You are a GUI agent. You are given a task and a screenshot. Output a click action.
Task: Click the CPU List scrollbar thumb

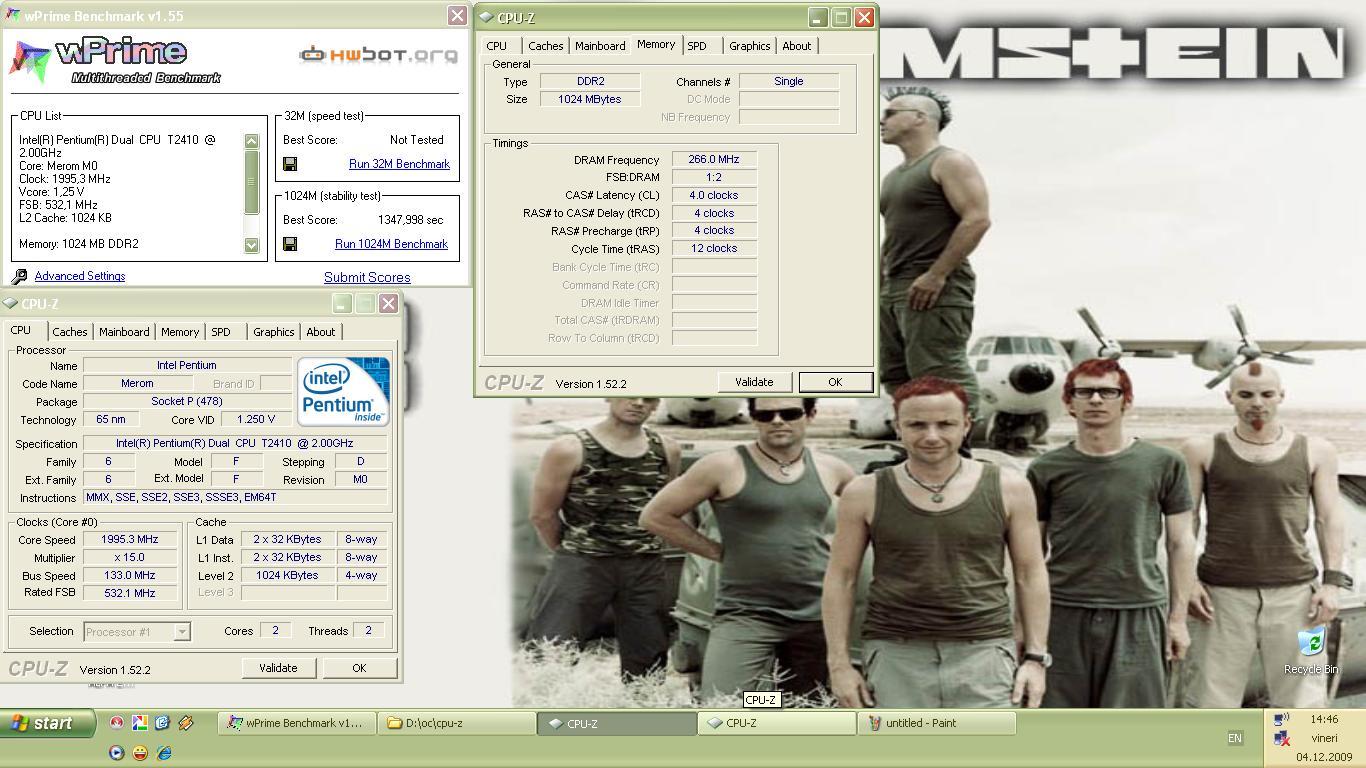point(251,182)
